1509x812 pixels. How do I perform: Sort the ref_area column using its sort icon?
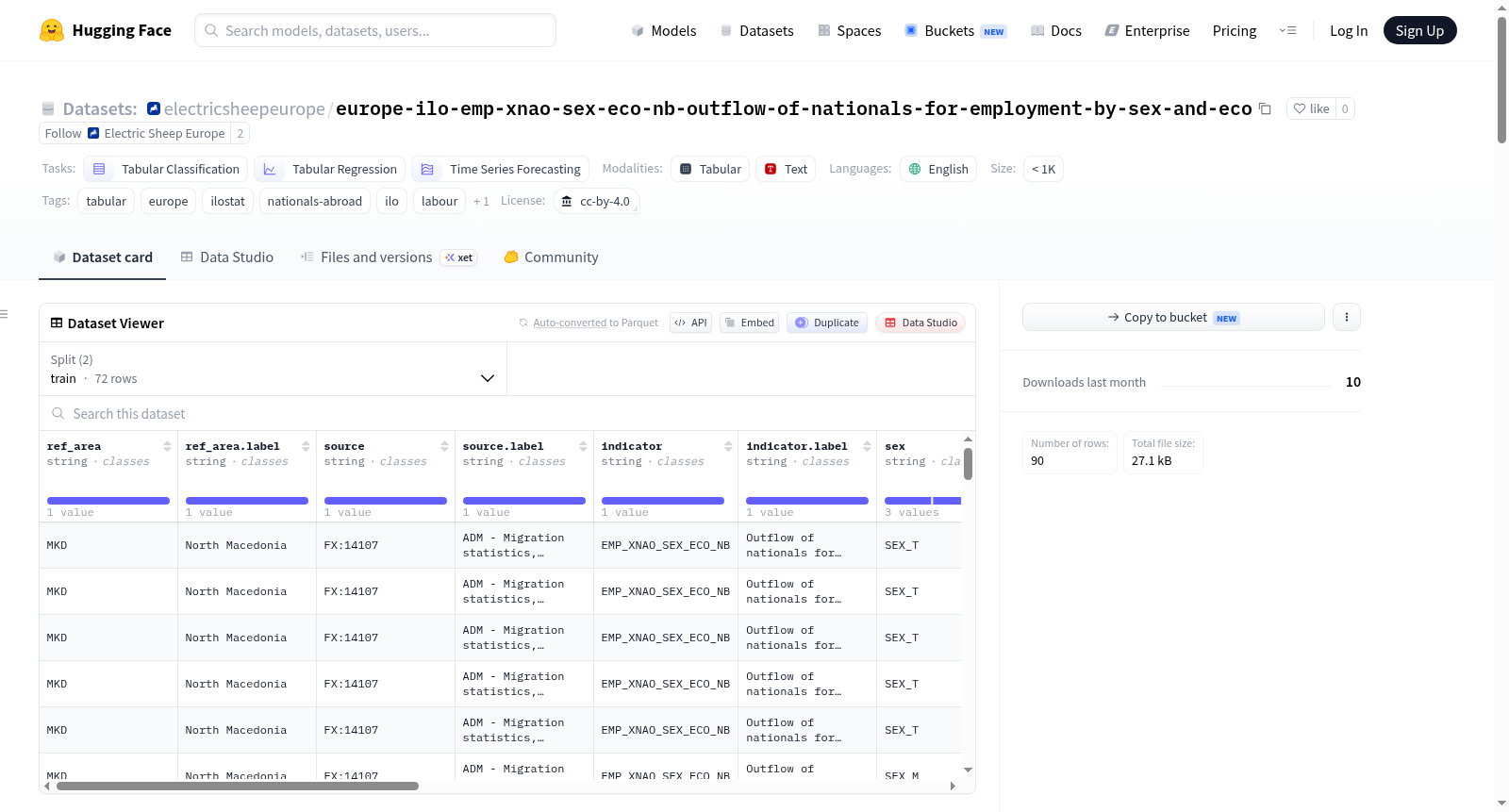coord(167,446)
